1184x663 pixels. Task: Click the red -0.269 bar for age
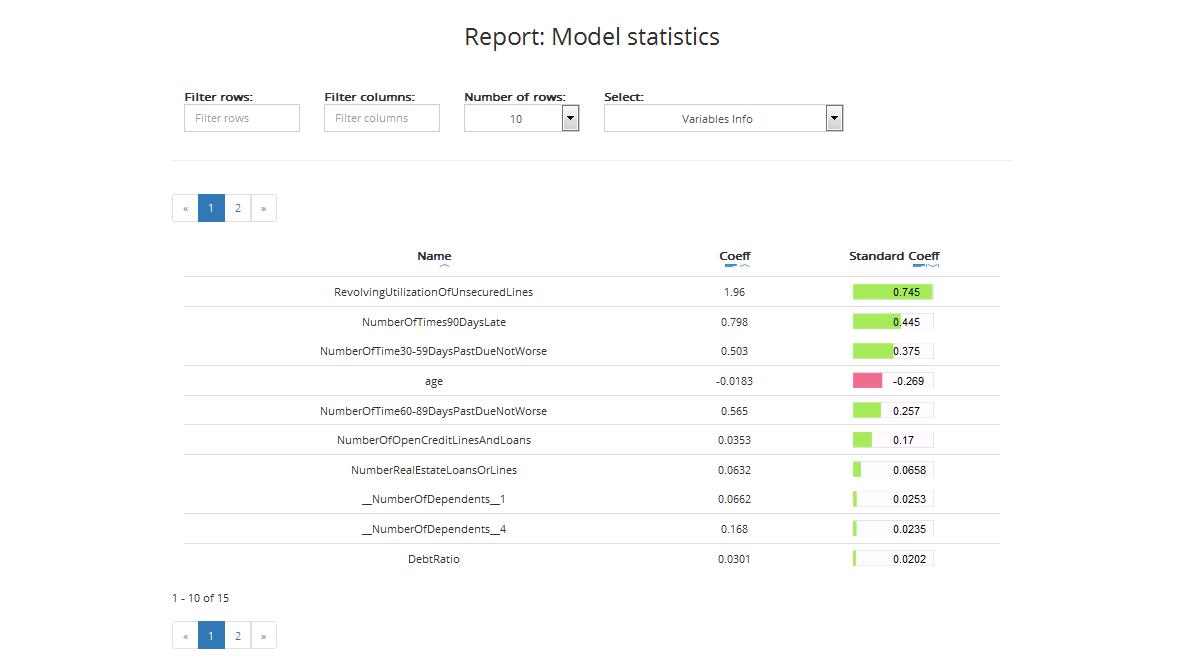point(868,381)
